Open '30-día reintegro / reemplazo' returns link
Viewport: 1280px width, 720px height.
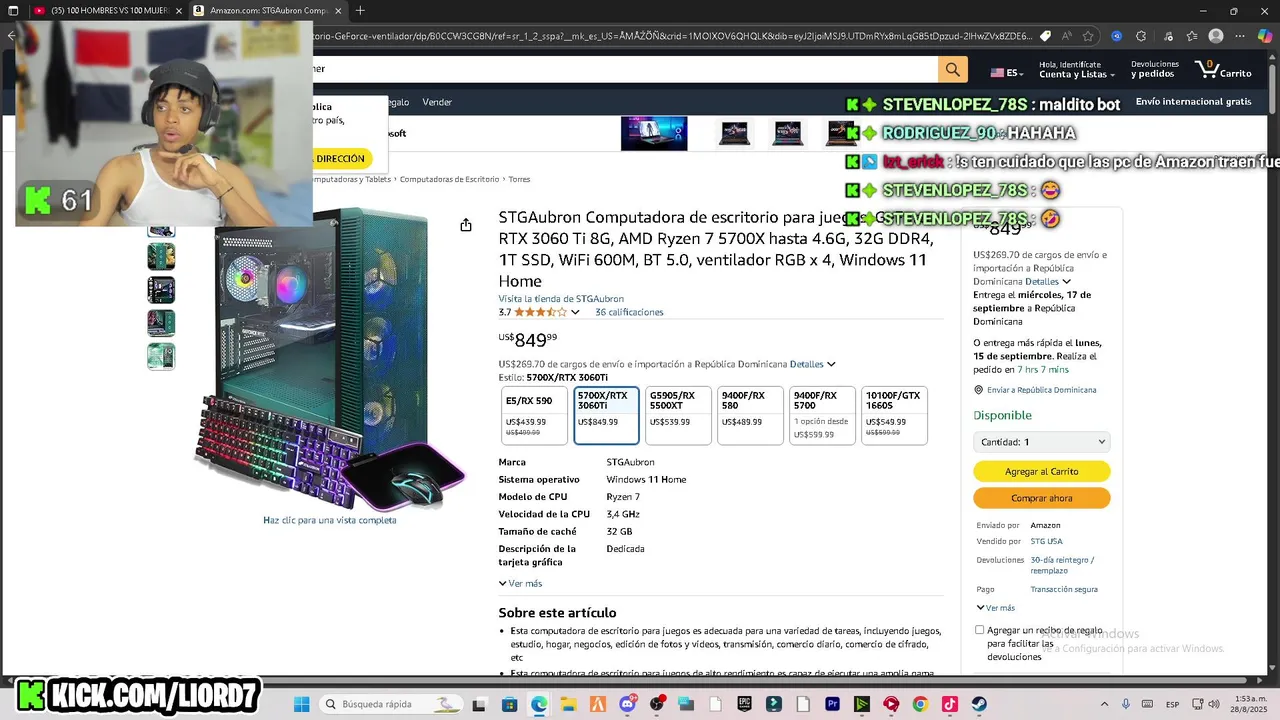click(1062, 565)
